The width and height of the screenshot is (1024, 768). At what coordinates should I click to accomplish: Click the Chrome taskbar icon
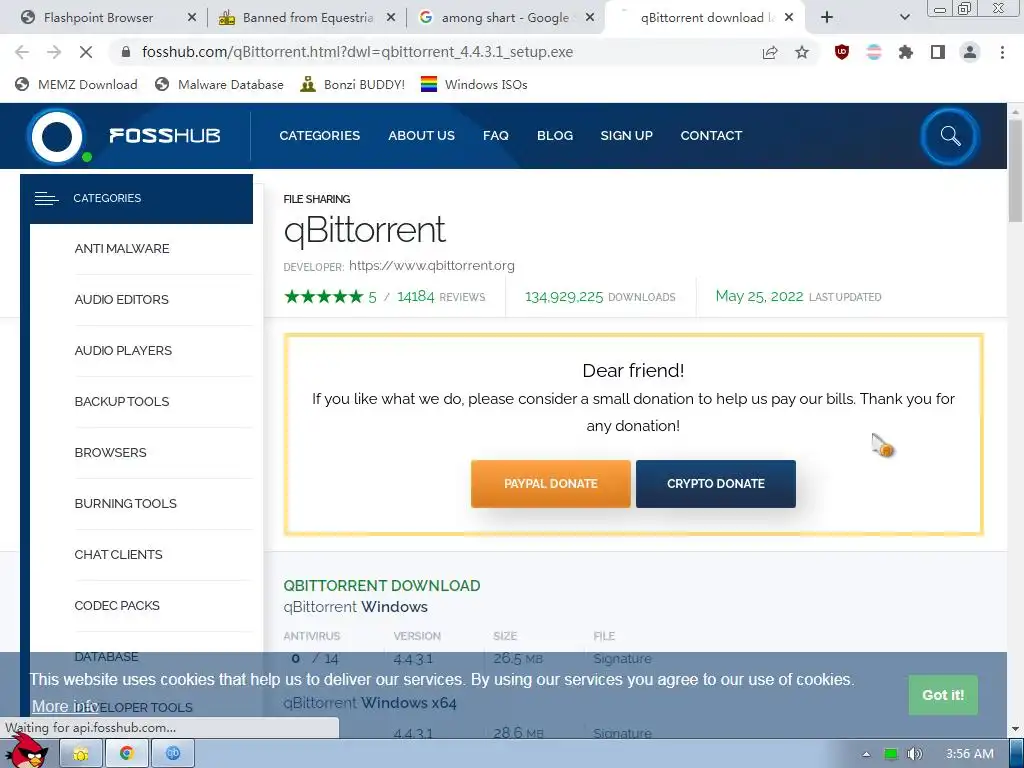(127, 754)
